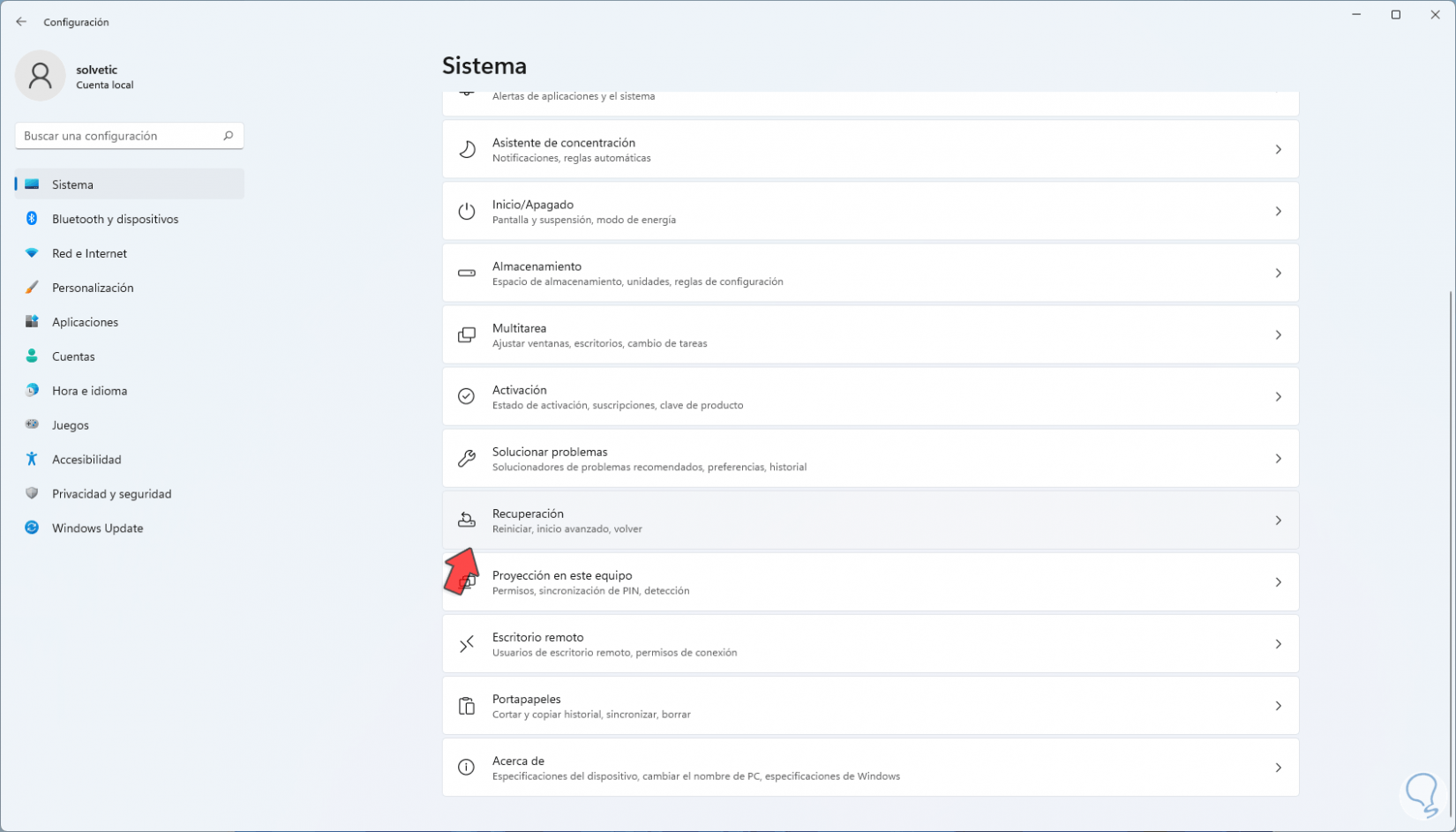Click the Buscar una configuración search field
Viewport: 1456px width, 832px height.
tap(119, 136)
